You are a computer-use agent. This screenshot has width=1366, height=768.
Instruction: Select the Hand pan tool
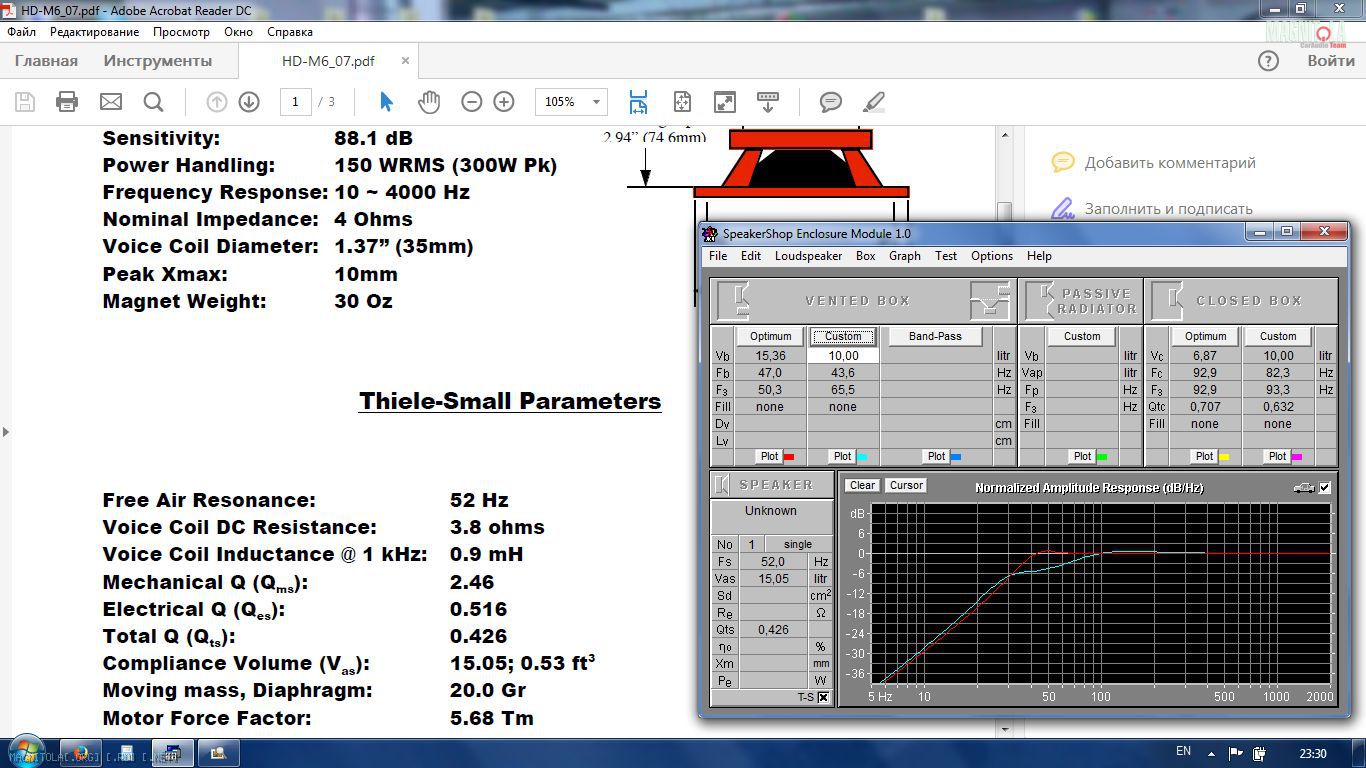click(429, 102)
